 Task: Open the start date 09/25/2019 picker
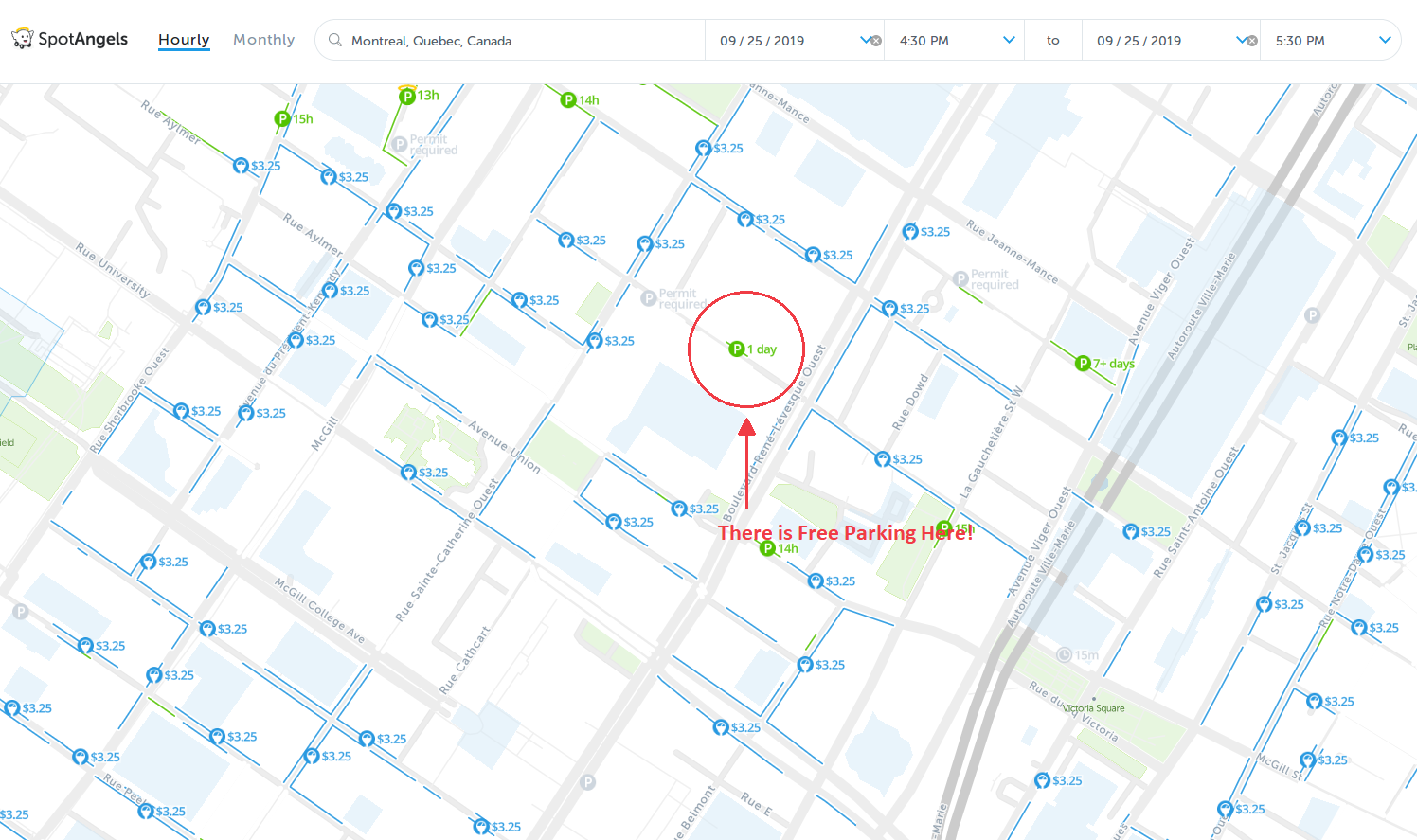762,41
